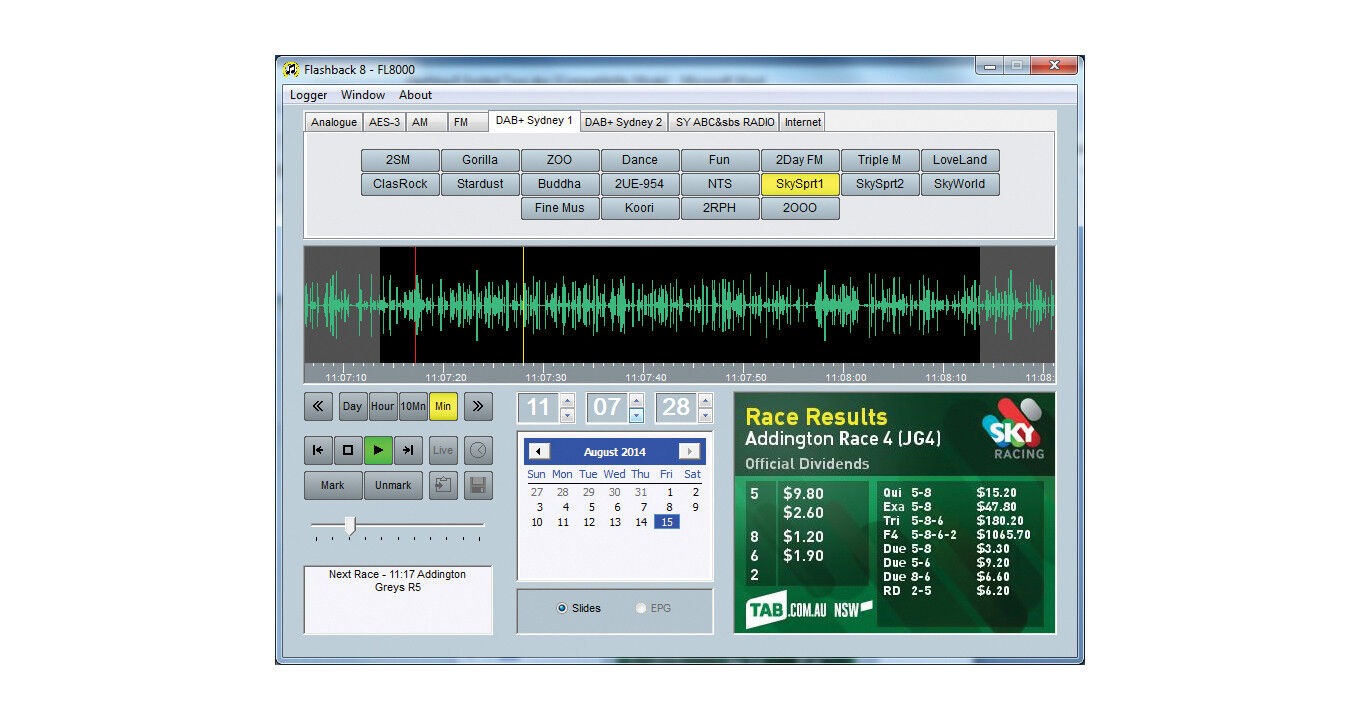Pick the Fine Mus station
1360x720 pixels.
pyautogui.click(x=560, y=208)
